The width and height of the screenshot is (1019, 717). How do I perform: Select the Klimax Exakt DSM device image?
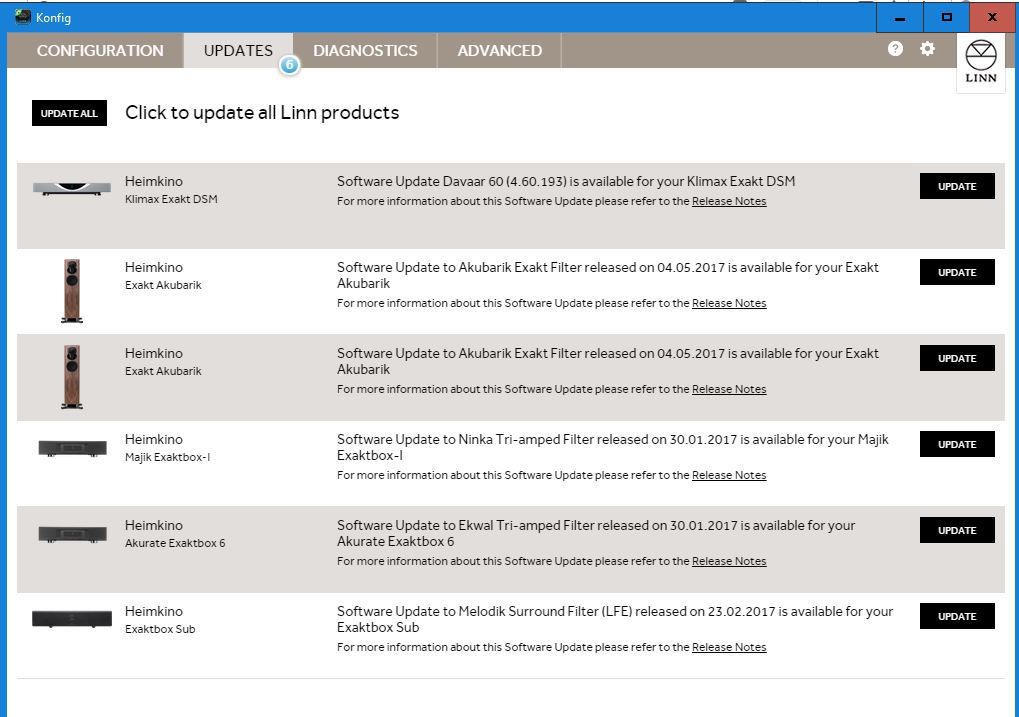pyautogui.click(x=71, y=188)
